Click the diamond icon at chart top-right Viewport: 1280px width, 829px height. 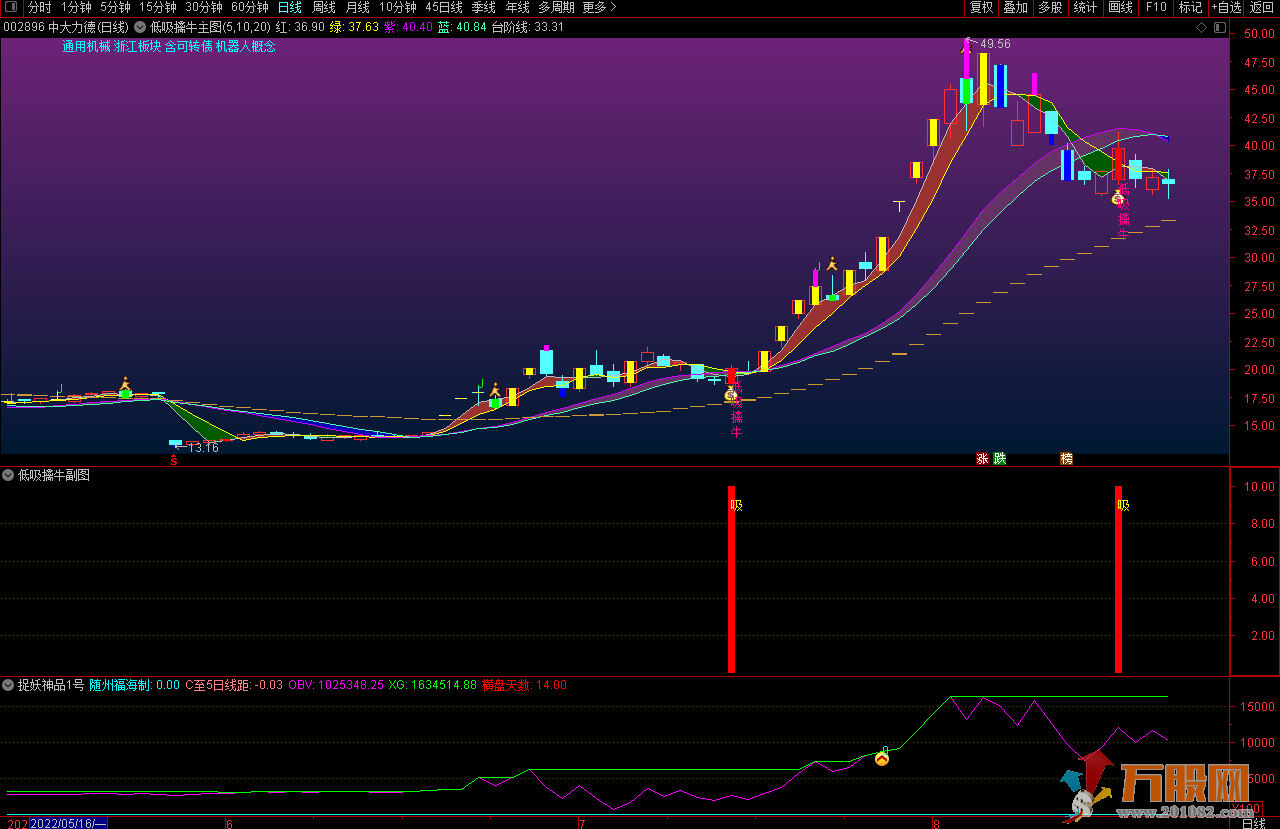pyautogui.click(x=1201, y=28)
